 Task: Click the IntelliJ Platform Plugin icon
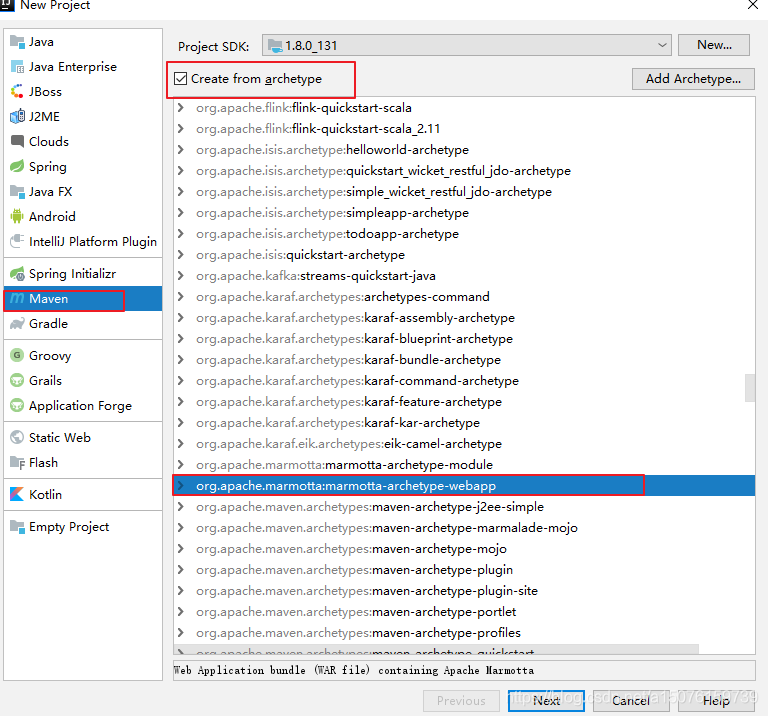coord(17,241)
